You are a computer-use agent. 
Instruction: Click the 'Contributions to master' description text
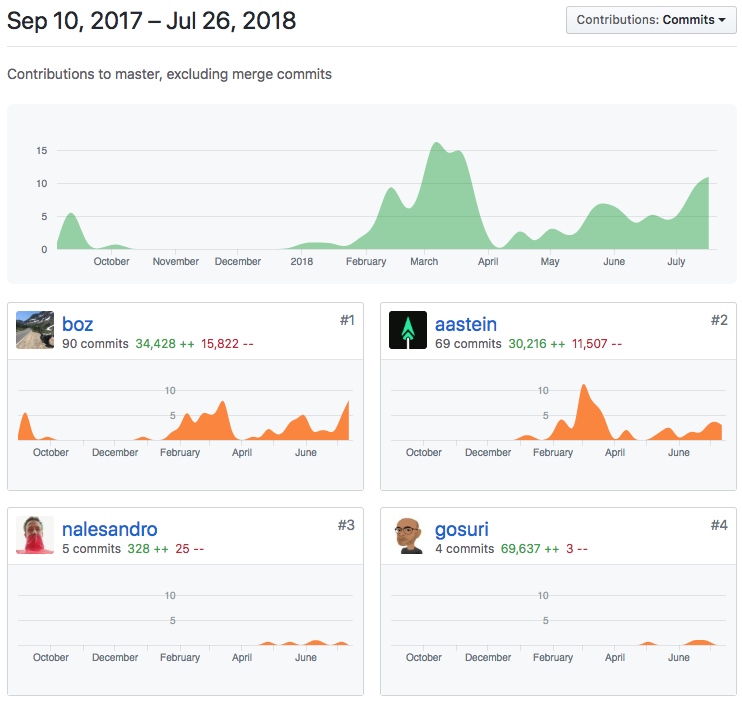pos(169,74)
